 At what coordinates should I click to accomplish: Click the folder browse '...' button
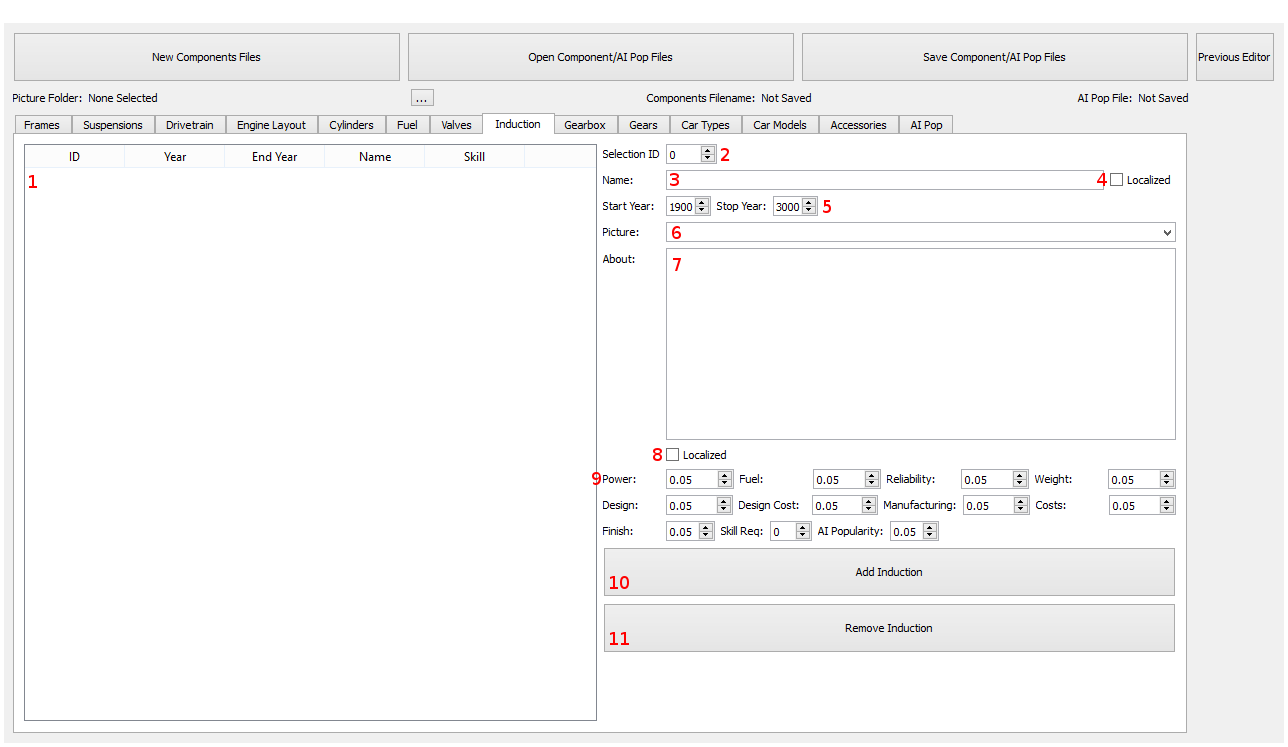pyautogui.click(x=422, y=98)
